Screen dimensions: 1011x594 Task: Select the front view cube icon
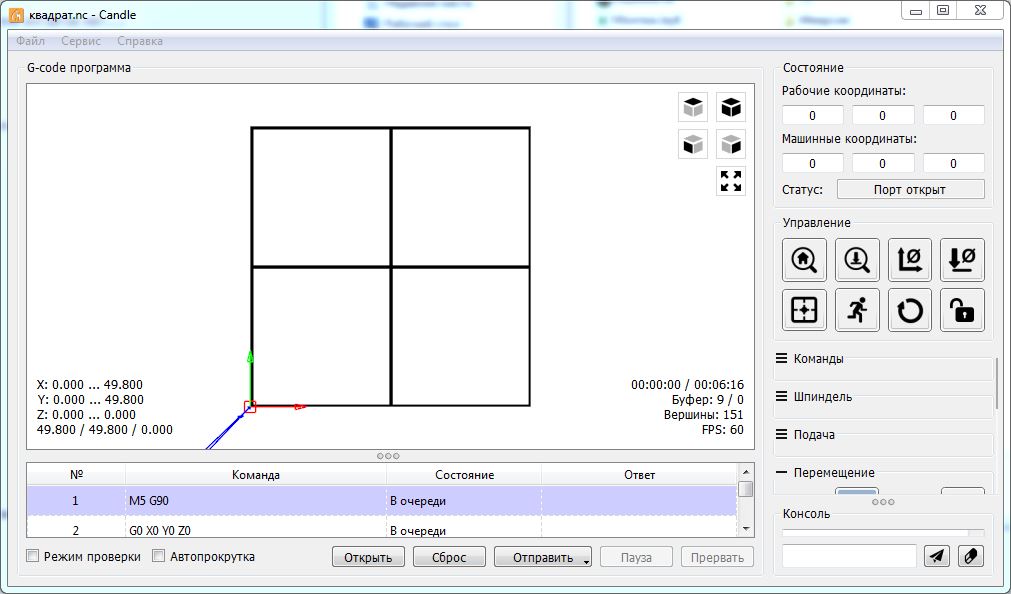tap(693, 144)
